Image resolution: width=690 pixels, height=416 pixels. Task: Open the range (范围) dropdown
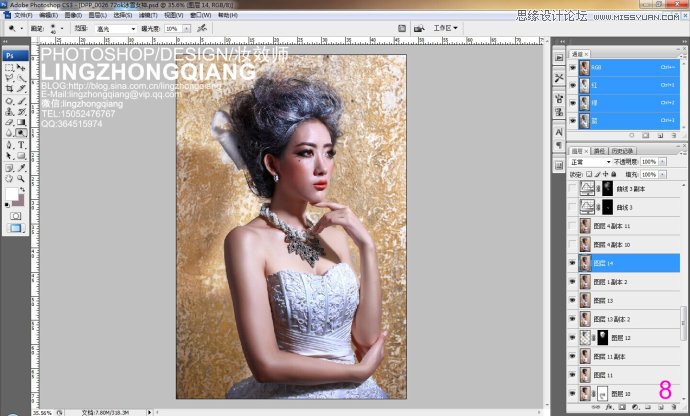(x=116, y=29)
